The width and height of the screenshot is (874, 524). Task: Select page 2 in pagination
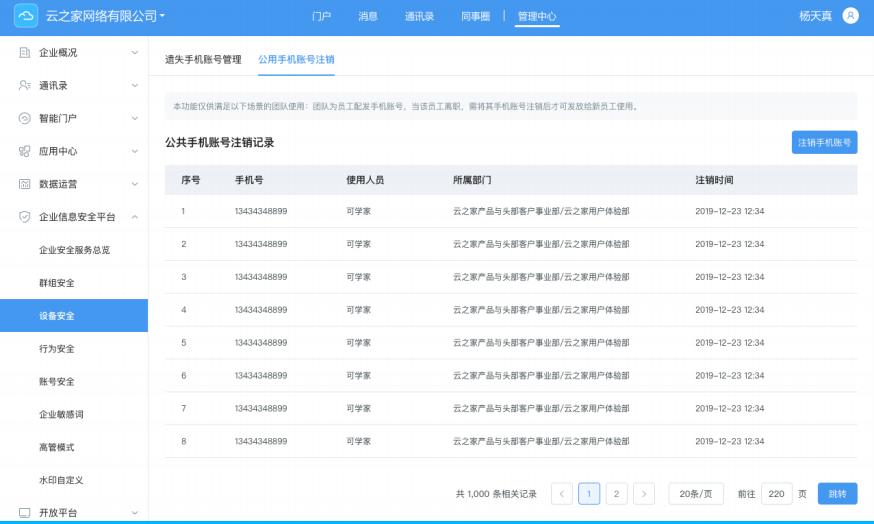coord(616,494)
